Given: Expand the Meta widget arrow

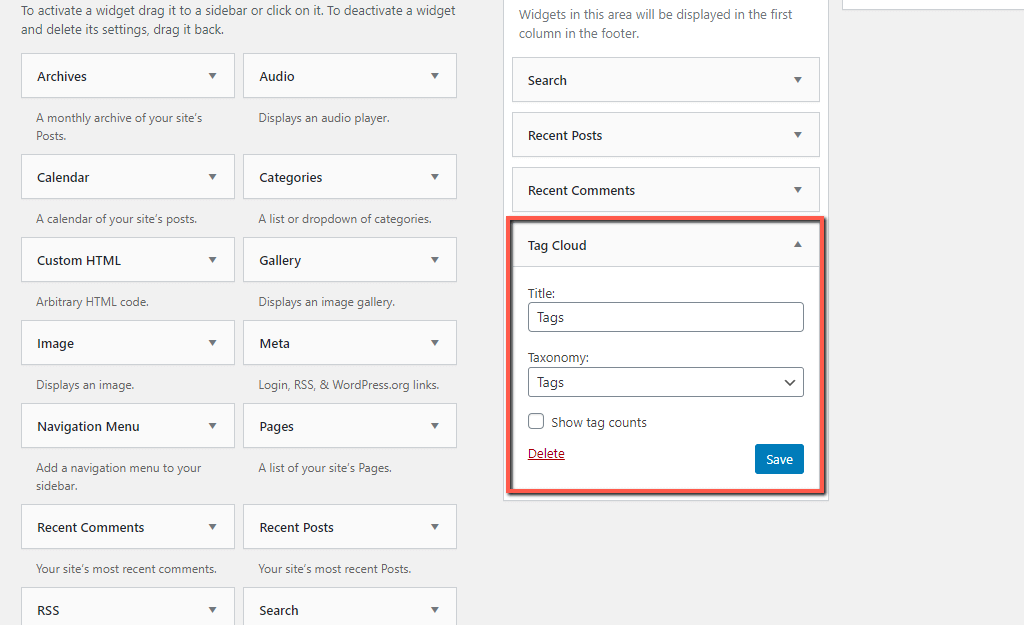Looking at the screenshot, I should [x=434, y=343].
